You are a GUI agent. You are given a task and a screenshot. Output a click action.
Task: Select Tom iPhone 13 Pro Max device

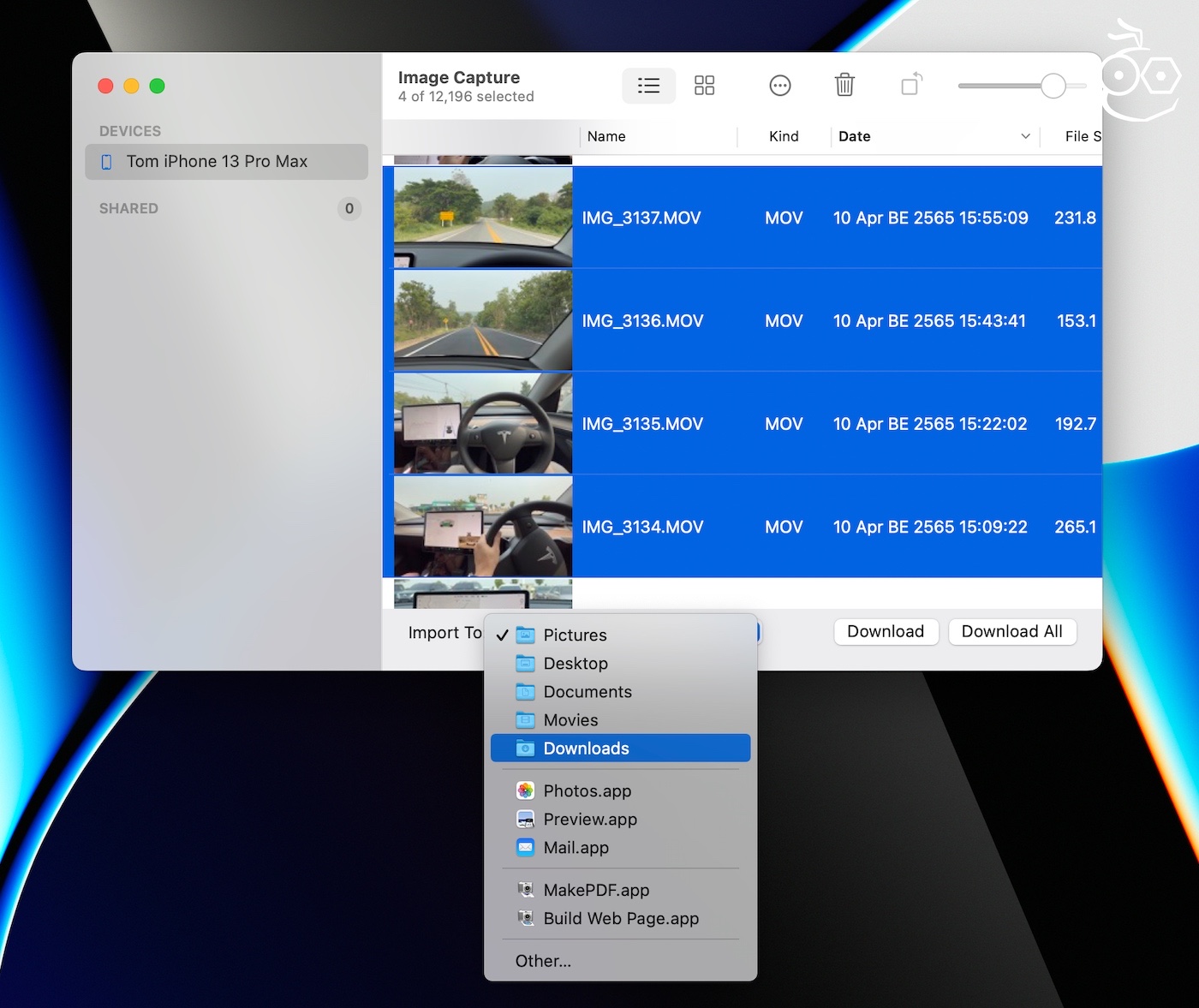(217, 162)
